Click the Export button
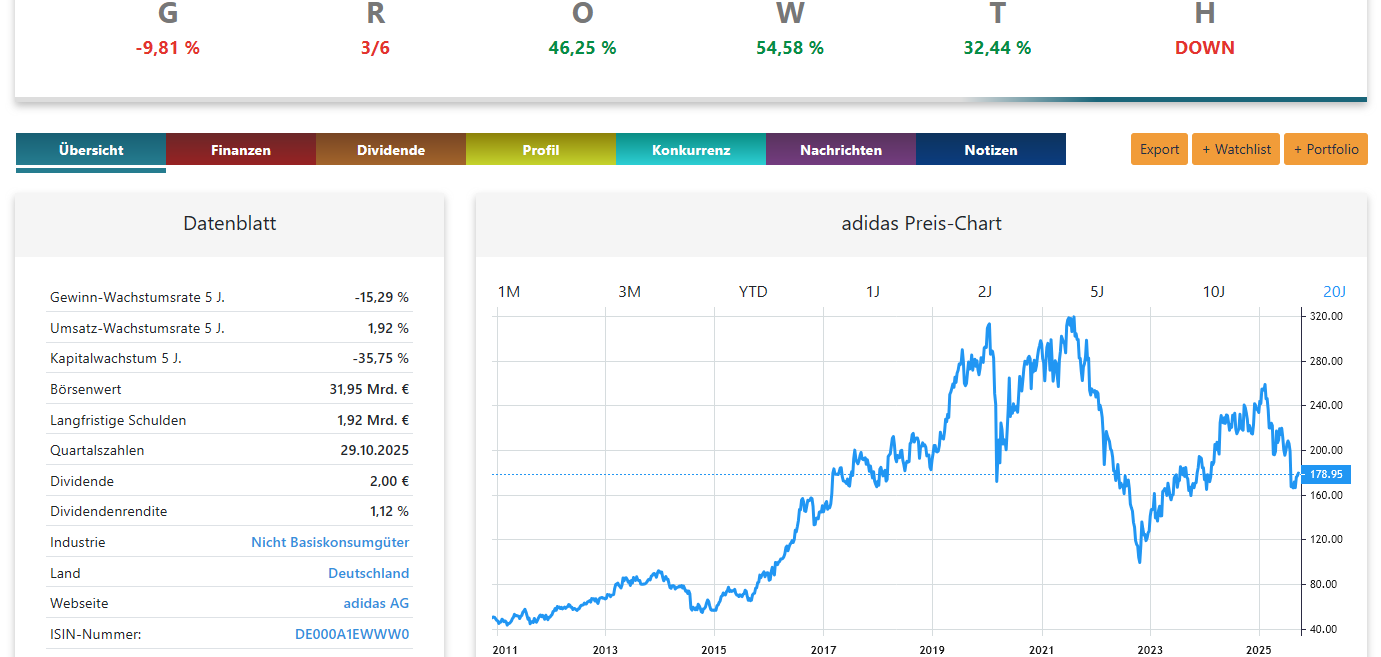 click(1159, 149)
